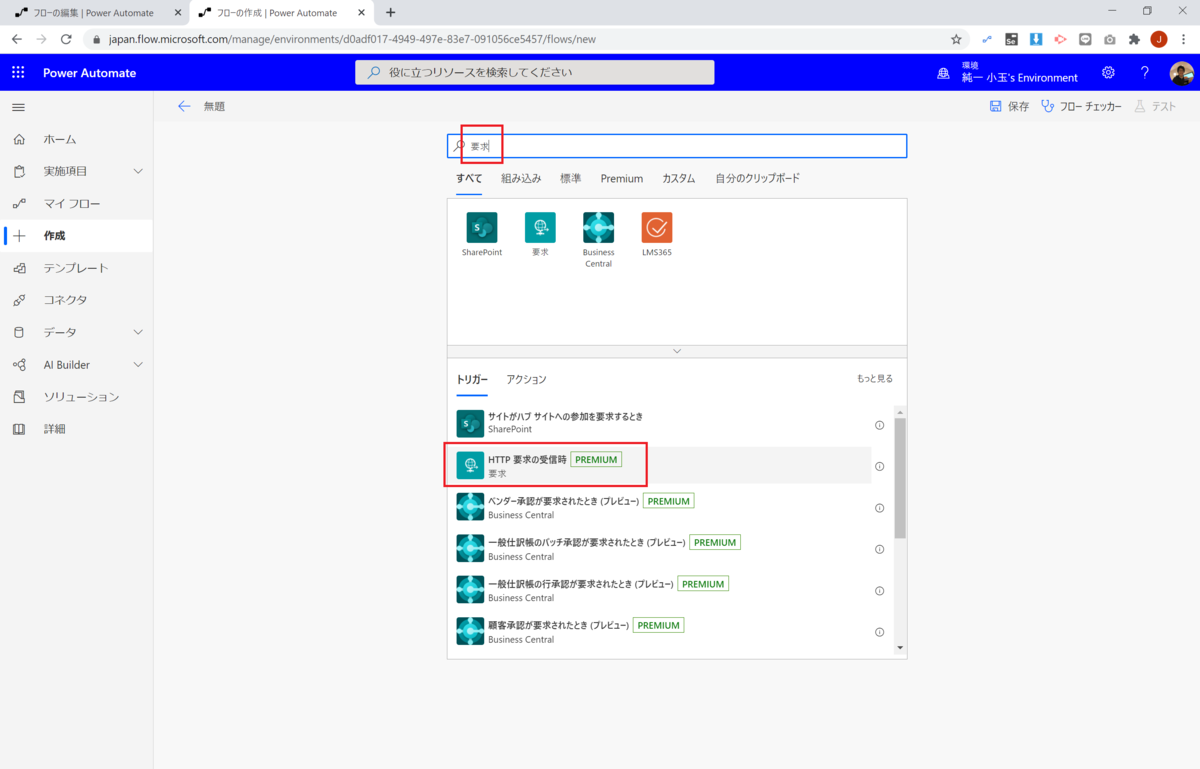Screen dimensions: 1200x769
Task: Switch to the 標準 tab
Action: pos(570,178)
